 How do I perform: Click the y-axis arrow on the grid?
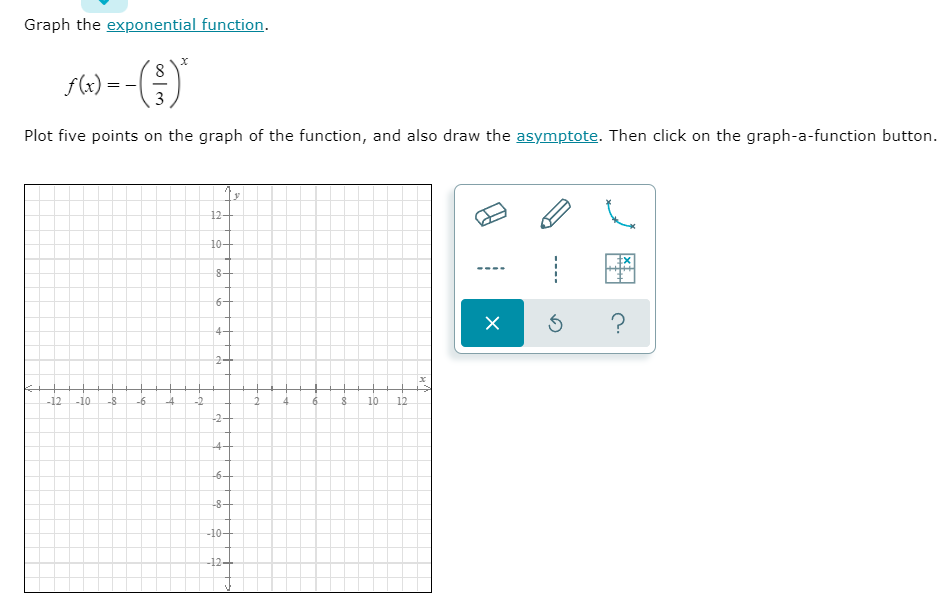pyautogui.click(x=228, y=189)
